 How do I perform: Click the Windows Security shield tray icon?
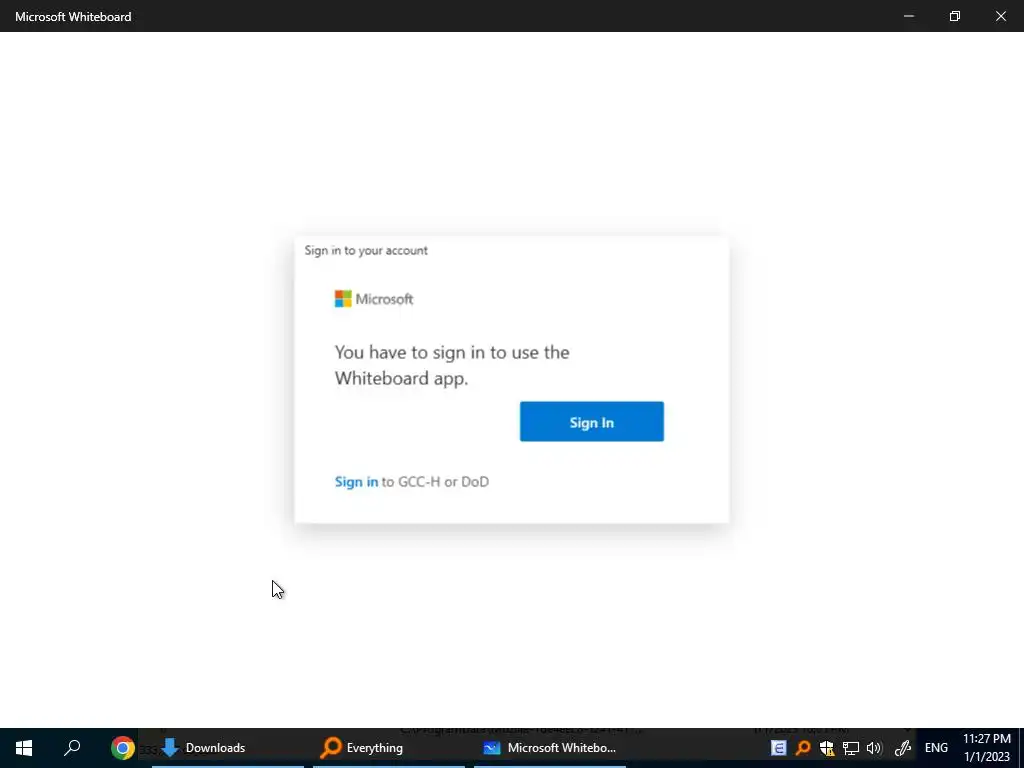coord(827,748)
